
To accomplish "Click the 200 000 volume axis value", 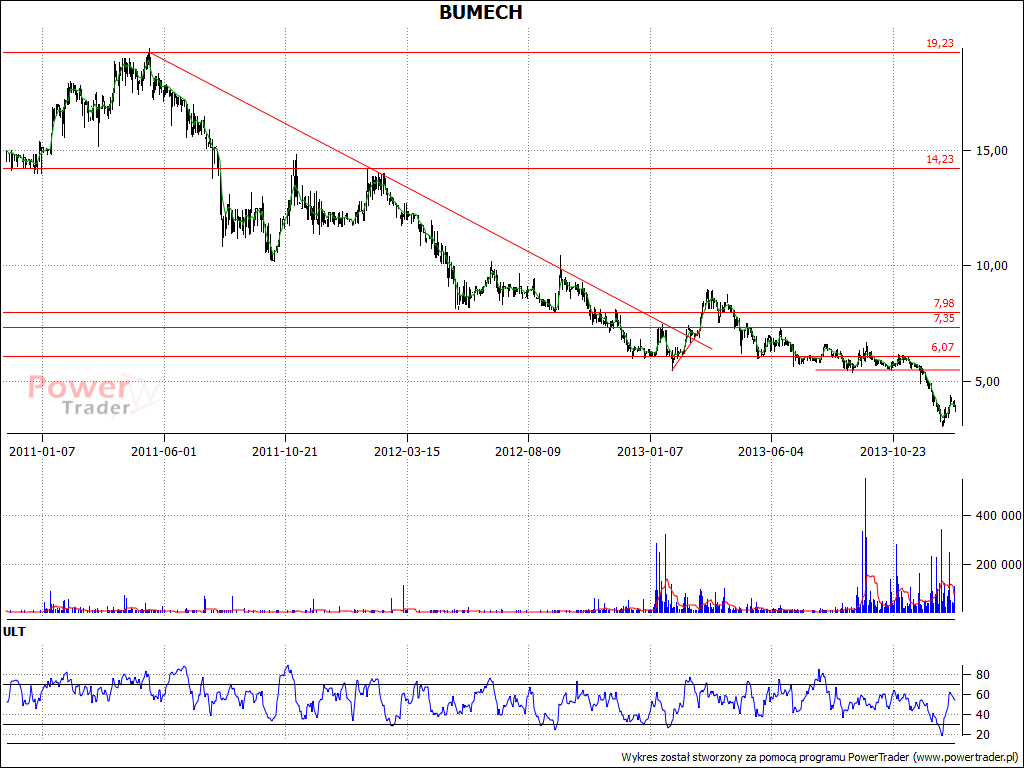I will coord(999,564).
